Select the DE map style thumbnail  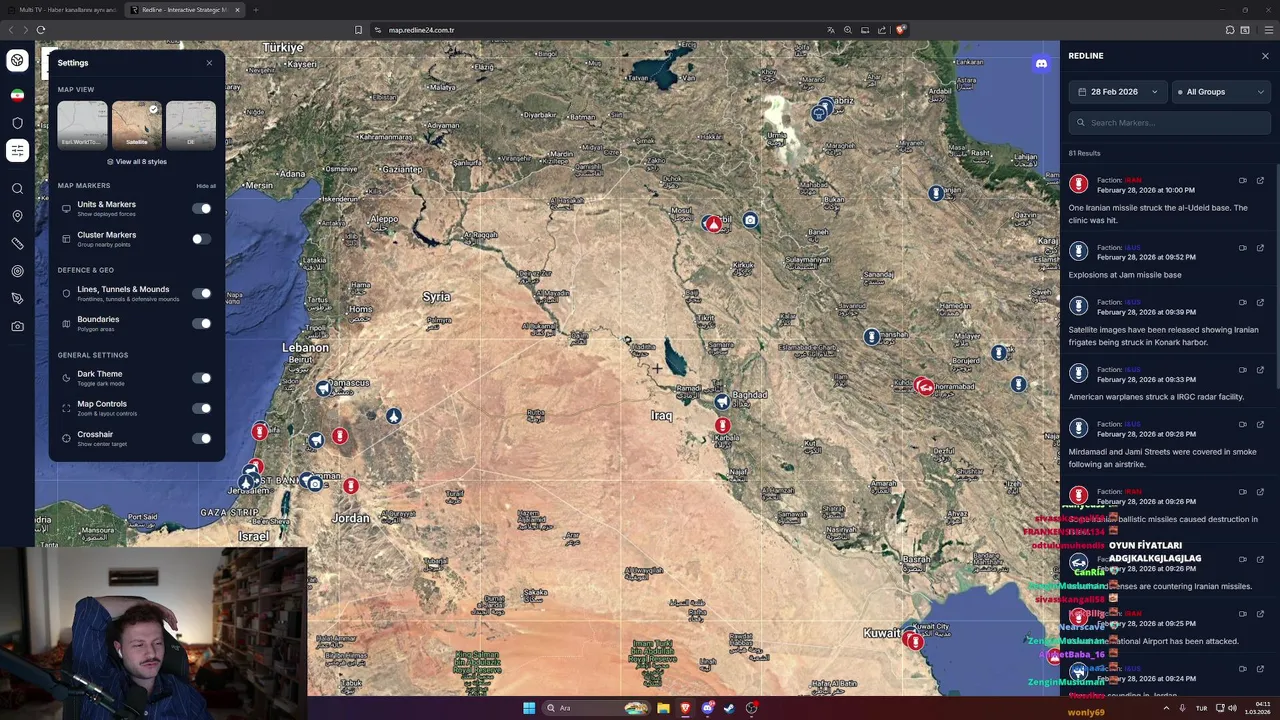pyautogui.click(x=190, y=125)
